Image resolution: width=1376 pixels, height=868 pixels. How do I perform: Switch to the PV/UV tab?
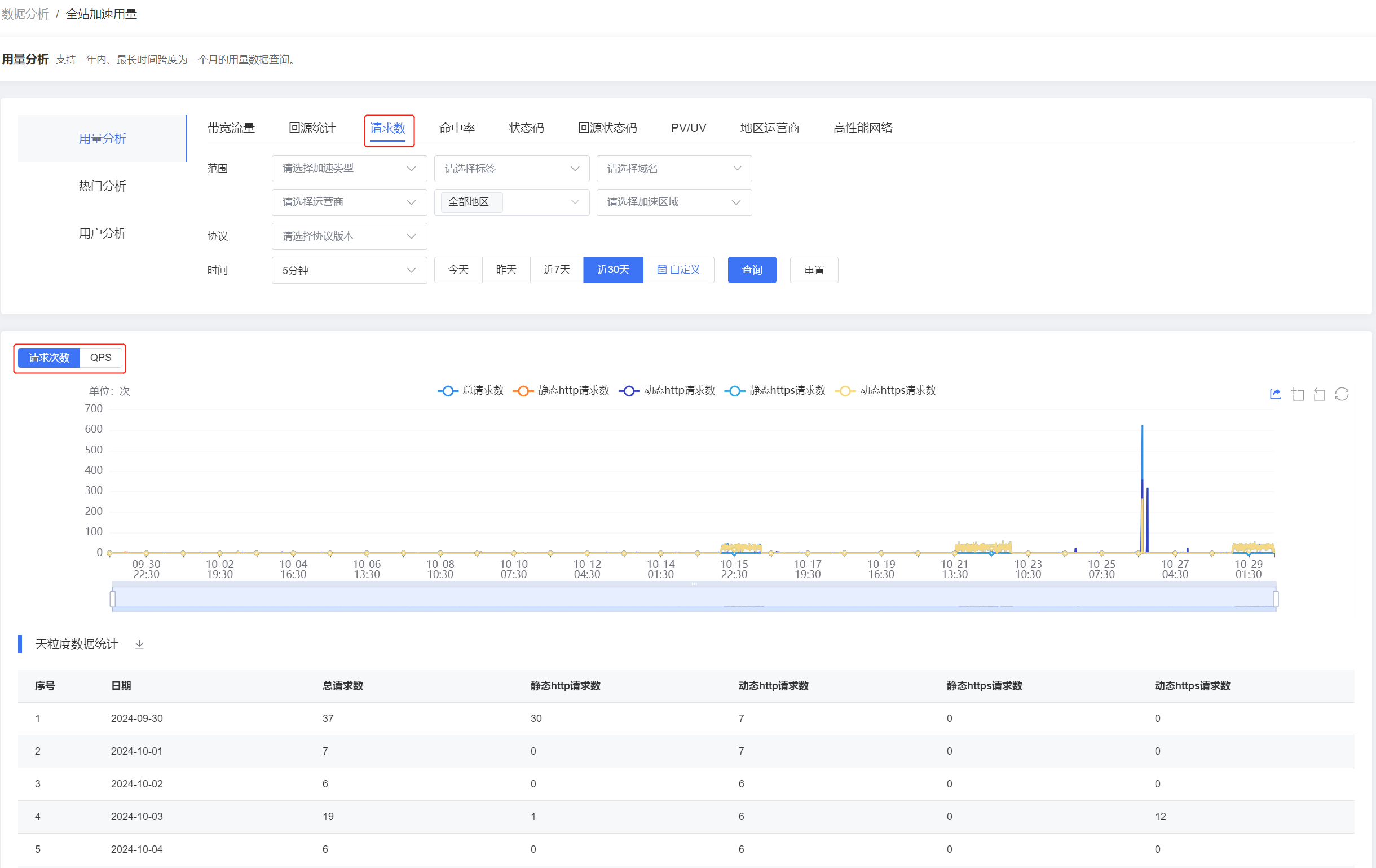pos(689,128)
